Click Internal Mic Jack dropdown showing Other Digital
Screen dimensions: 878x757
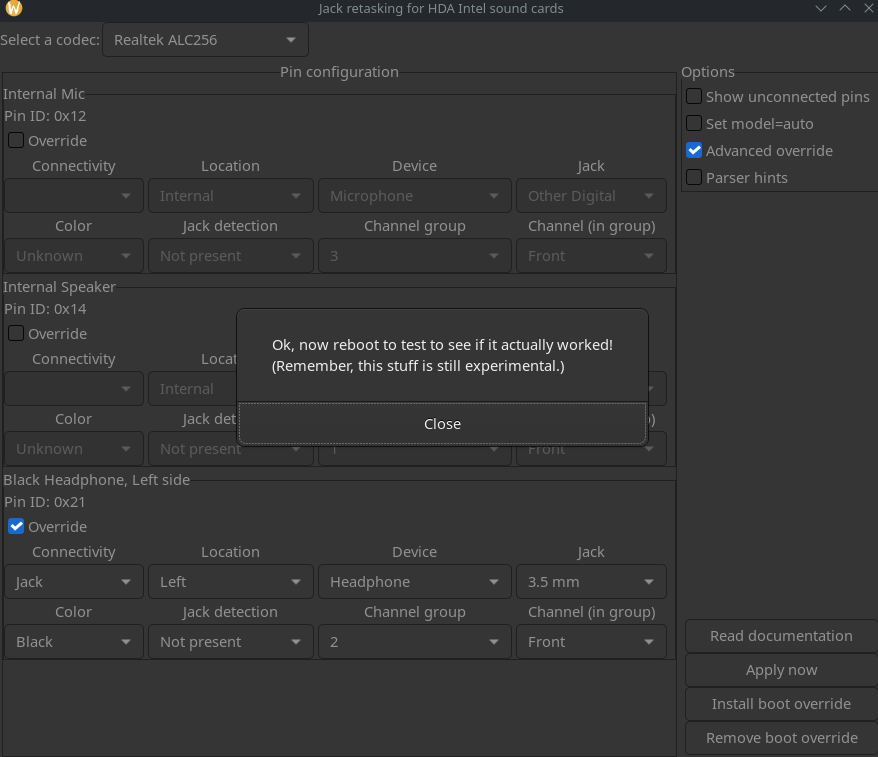pyautogui.click(x=591, y=196)
